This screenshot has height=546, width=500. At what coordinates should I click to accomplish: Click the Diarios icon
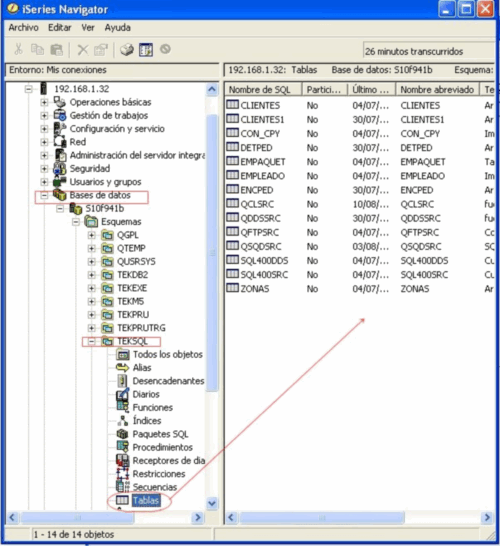[123, 394]
